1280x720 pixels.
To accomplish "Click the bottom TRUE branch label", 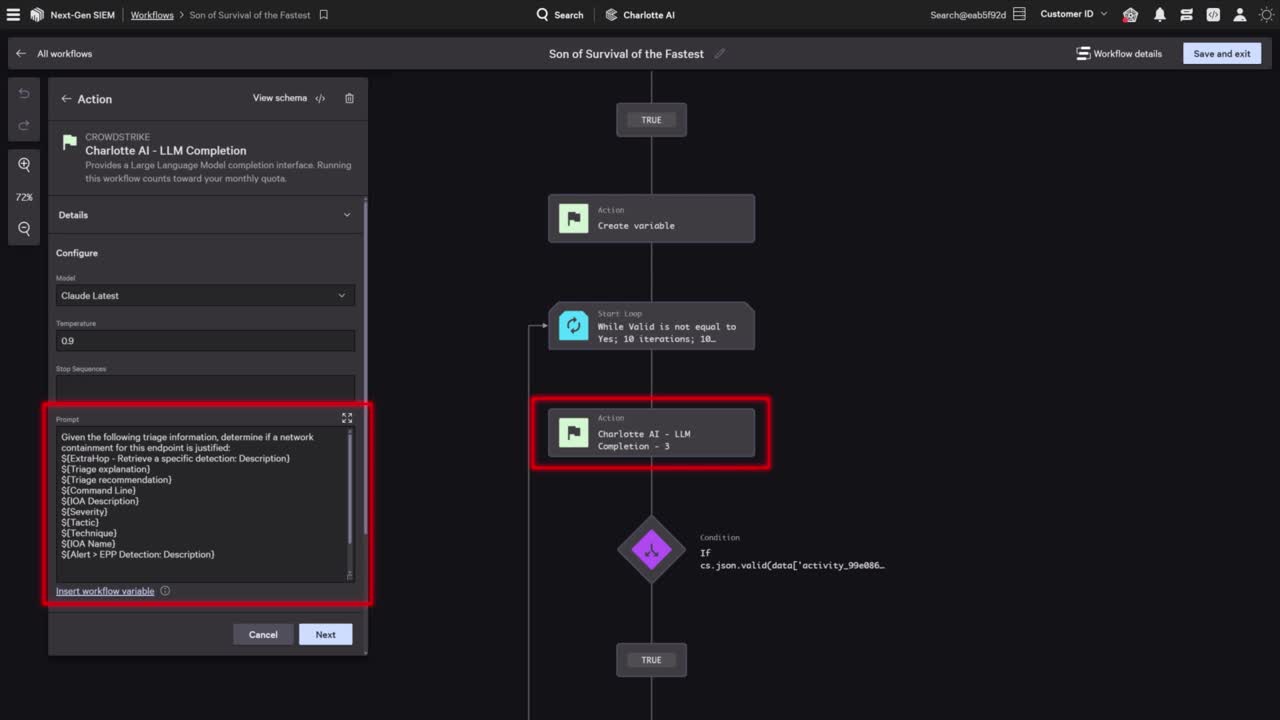I will [651, 660].
